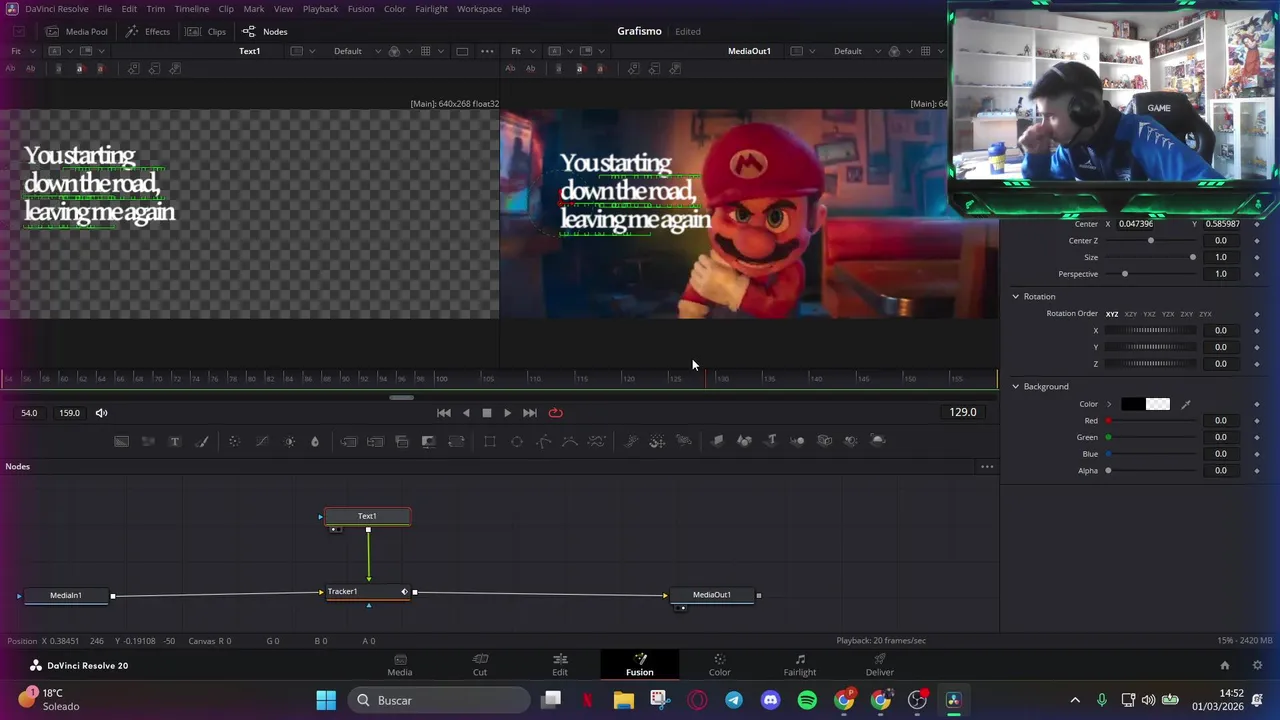Set keyframe diamond for Perspective

pos(1257,274)
